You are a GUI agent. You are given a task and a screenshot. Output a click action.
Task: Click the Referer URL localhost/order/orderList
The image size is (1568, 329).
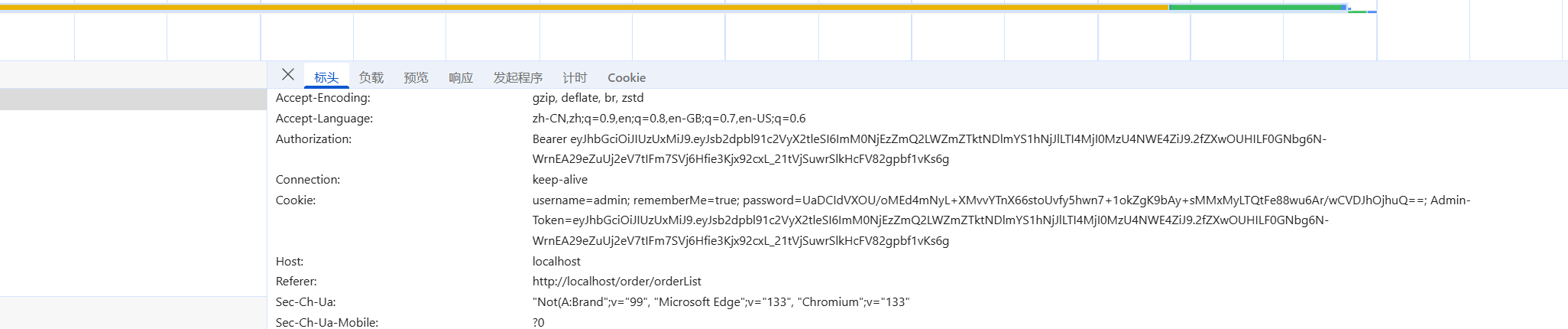(x=617, y=282)
